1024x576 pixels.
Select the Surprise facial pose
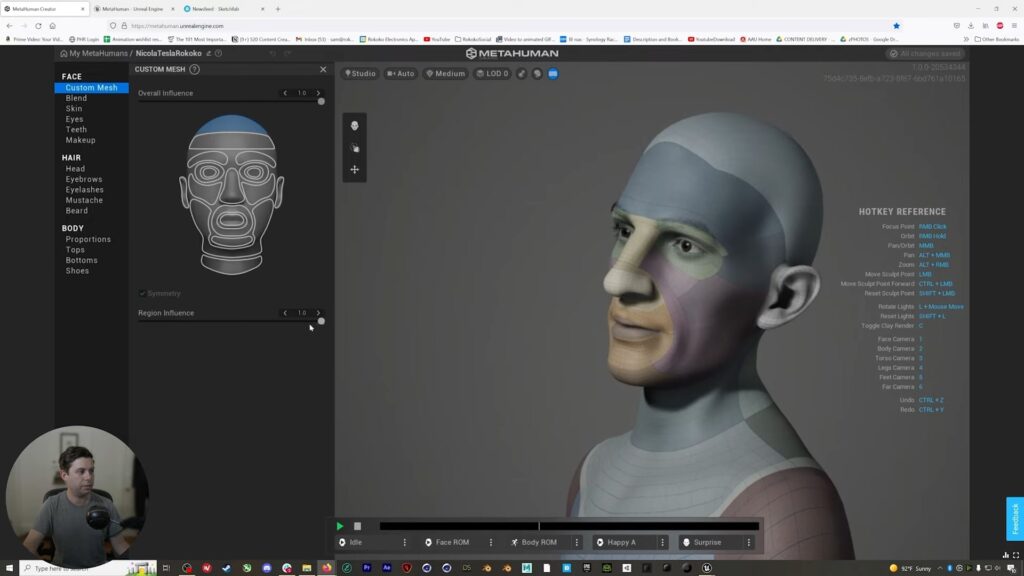click(x=707, y=542)
